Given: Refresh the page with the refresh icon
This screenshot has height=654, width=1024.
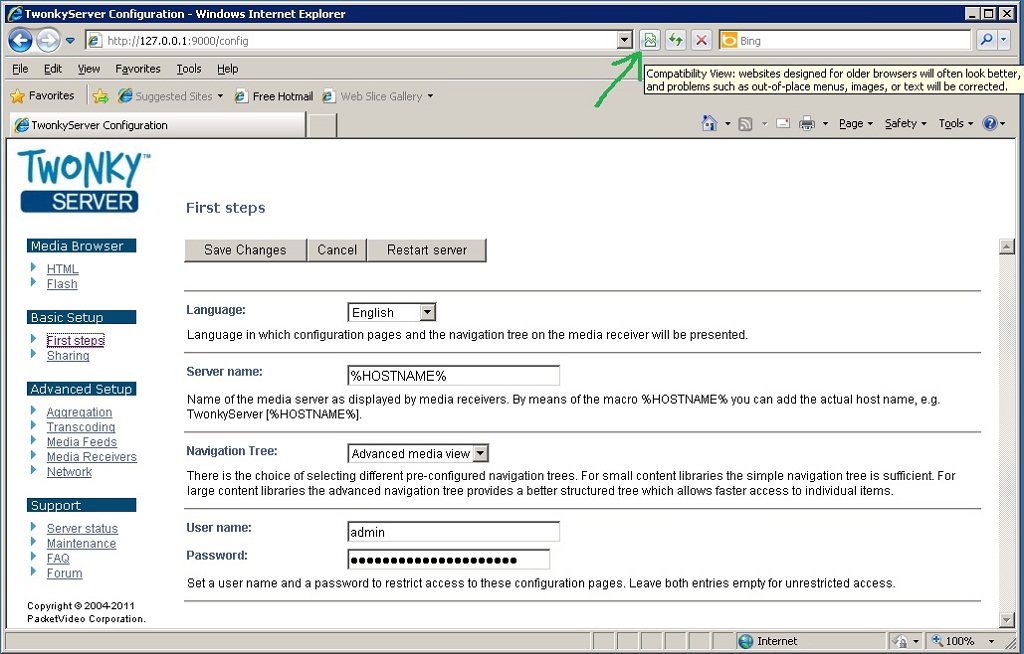Looking at the screenshot, I should [x=675, y=39].
